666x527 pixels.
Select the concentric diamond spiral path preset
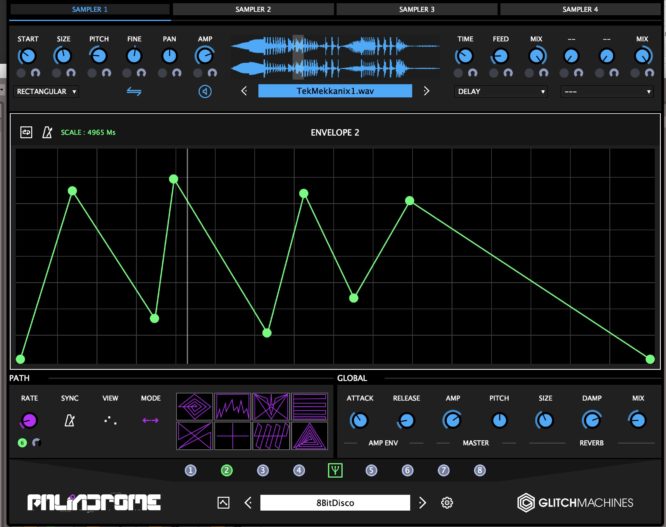coord(195,407)
